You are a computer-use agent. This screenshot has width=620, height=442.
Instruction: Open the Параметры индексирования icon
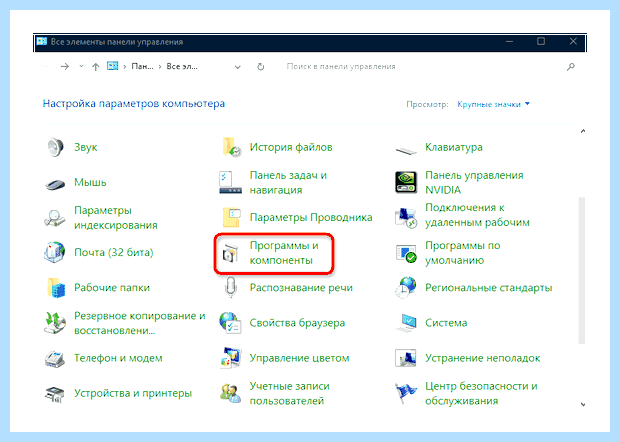click(55, 218)
